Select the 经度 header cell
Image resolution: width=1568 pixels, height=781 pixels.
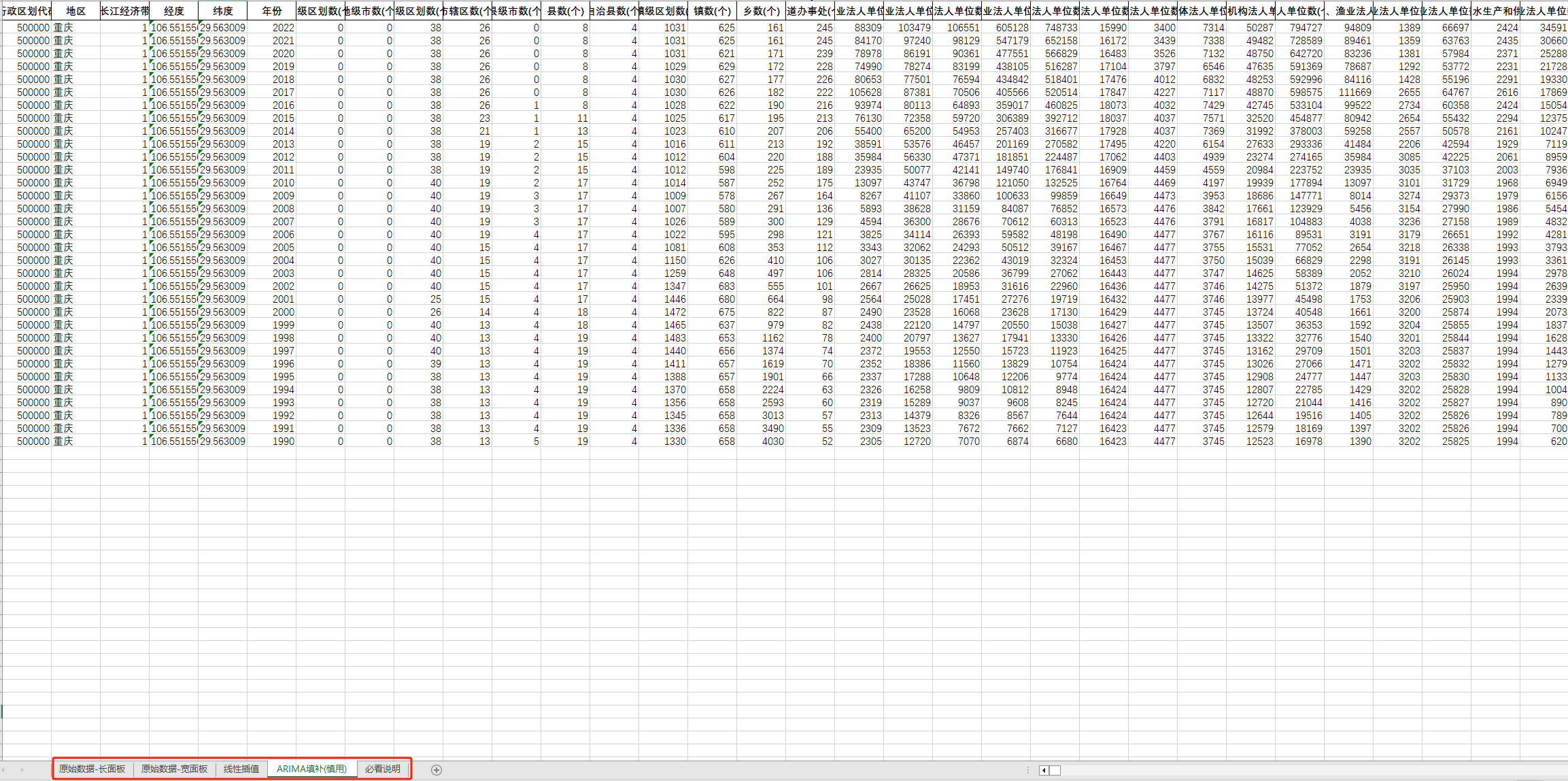pos(173,11)
